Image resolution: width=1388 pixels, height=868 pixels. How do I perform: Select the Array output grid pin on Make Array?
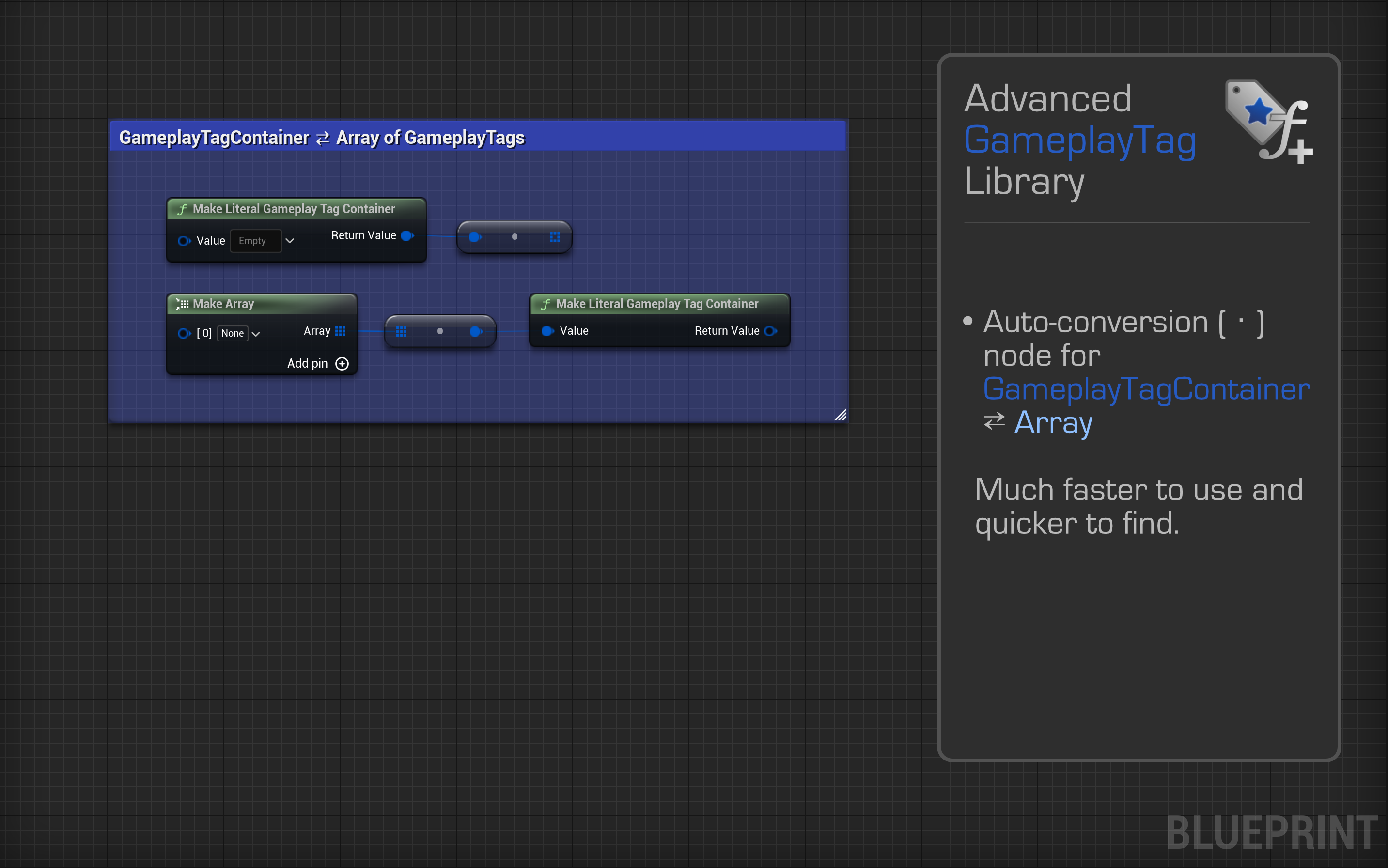coord(341,331)
